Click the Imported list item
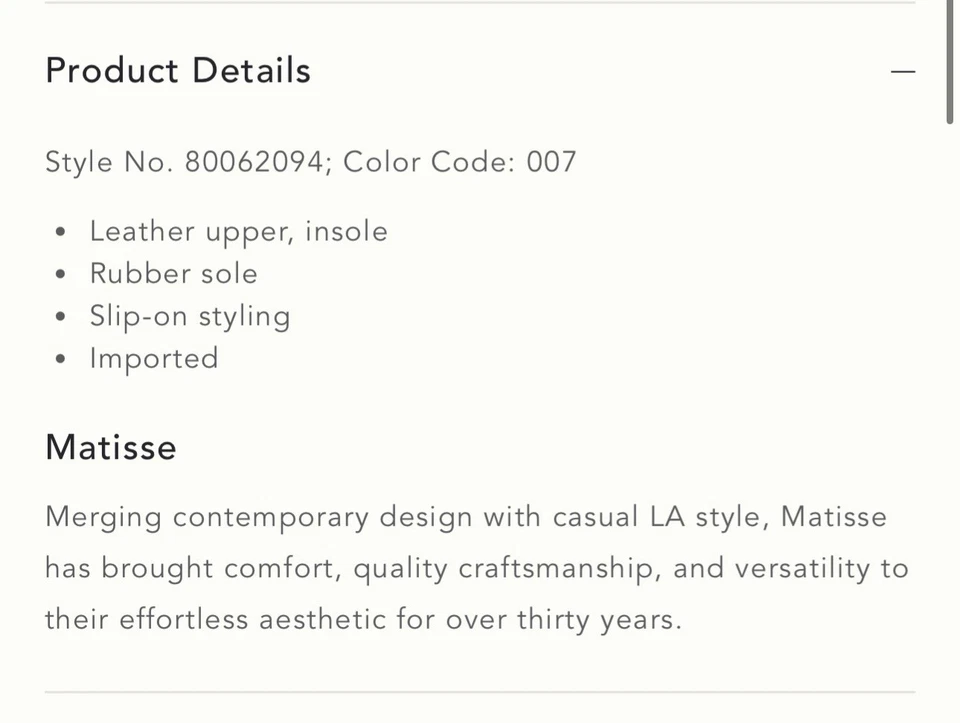The image size is (960, 723). pos(154,358)
